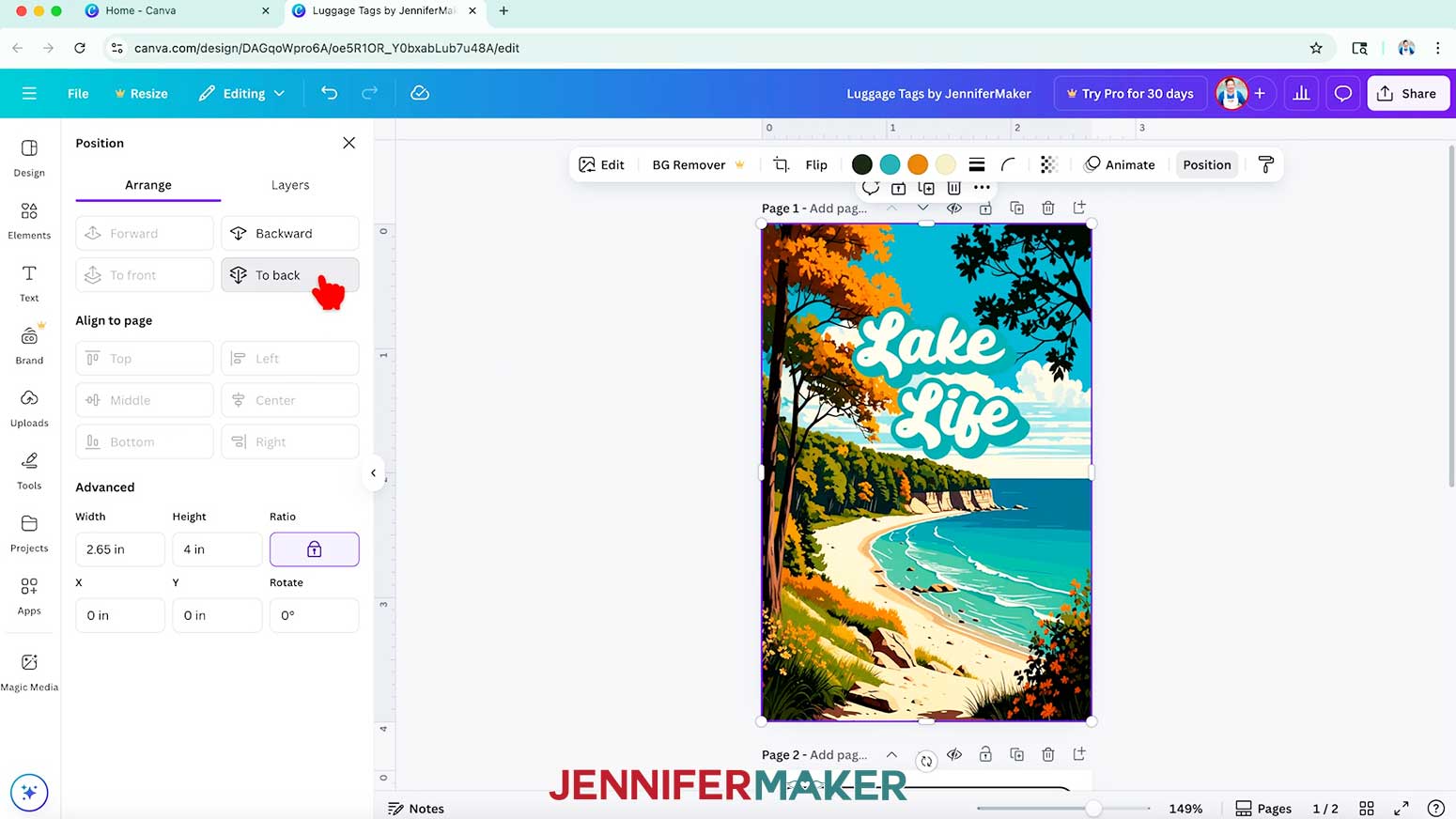Open the grid view of pages
1456x819 pixels.
(1367, 809)
